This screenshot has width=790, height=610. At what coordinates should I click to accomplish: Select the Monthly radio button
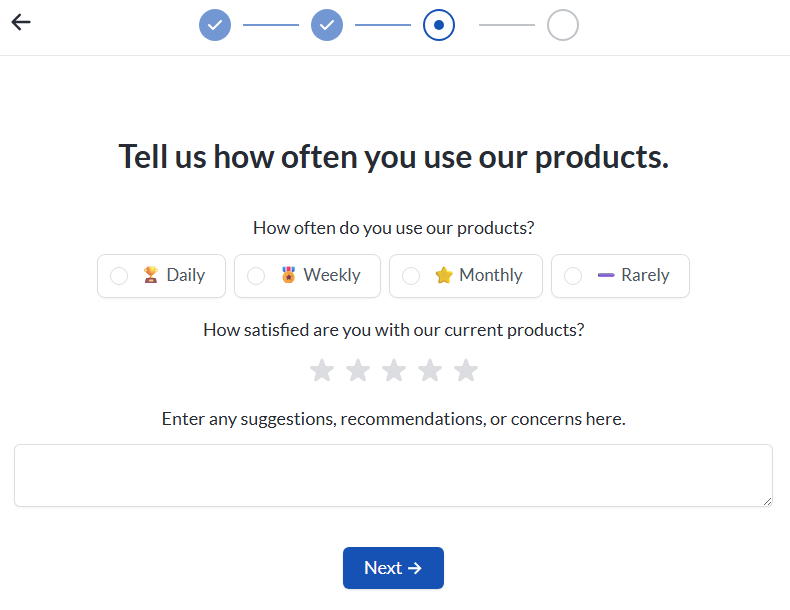pyautogui.click(x=411, y=276)
